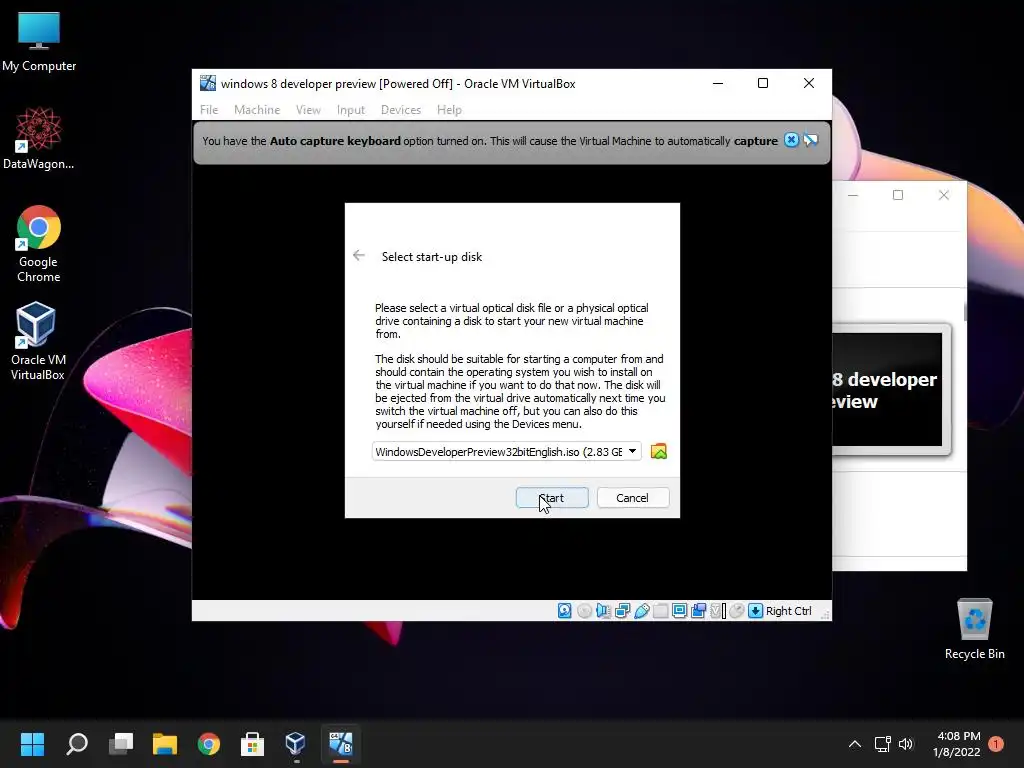Open the Help menu

(x=449, y=110)
